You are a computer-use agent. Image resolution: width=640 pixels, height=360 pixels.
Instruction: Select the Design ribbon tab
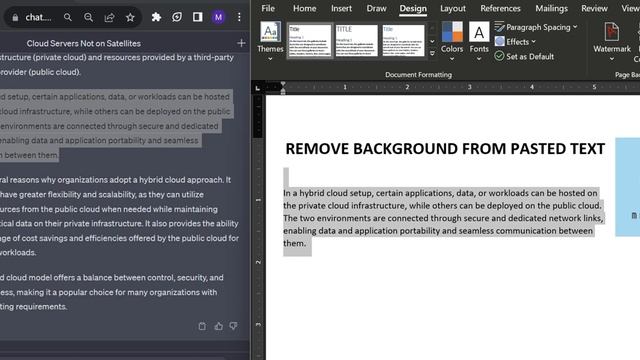click(413, 9)
